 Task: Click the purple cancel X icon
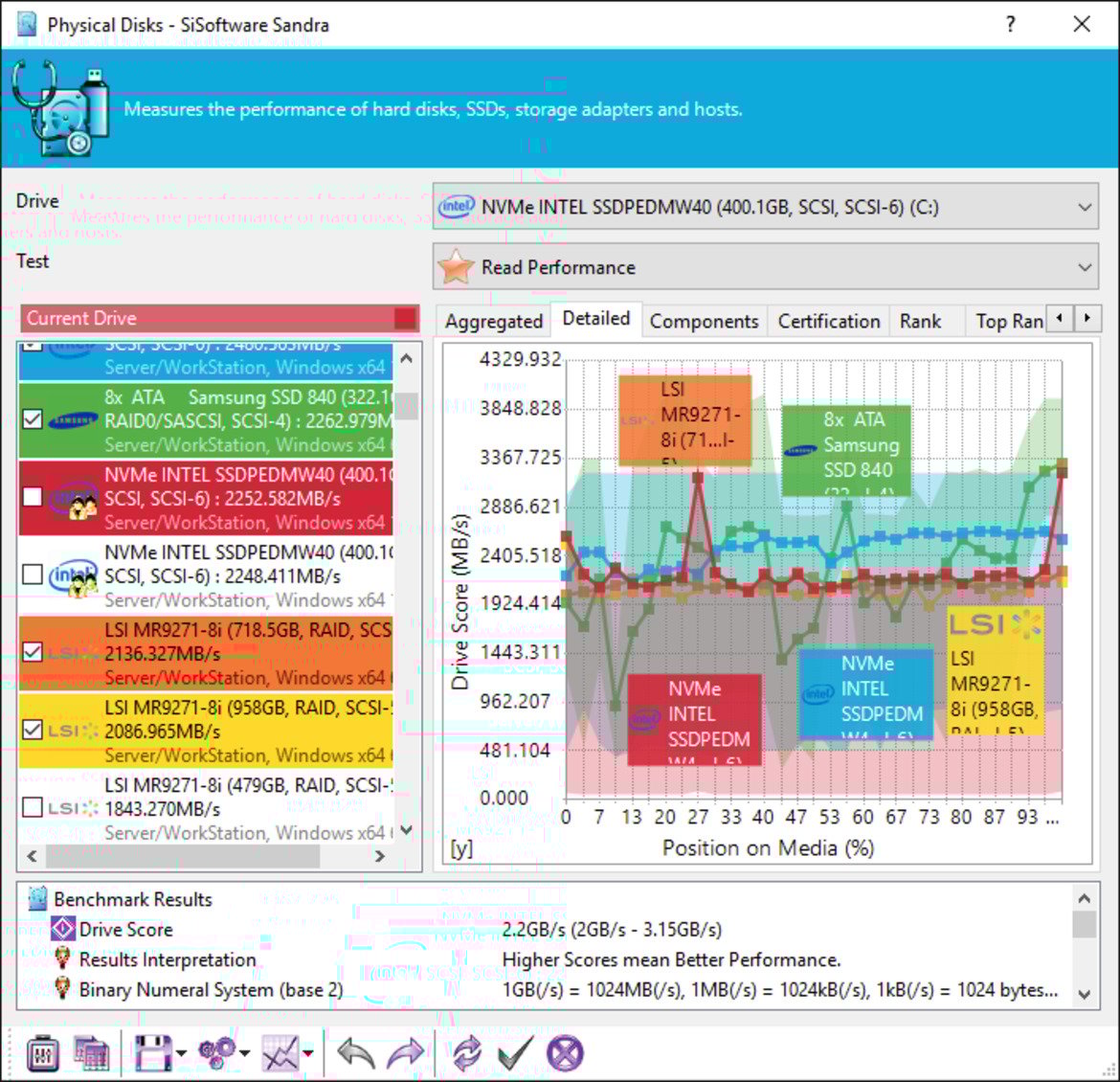pos(564,1053)
